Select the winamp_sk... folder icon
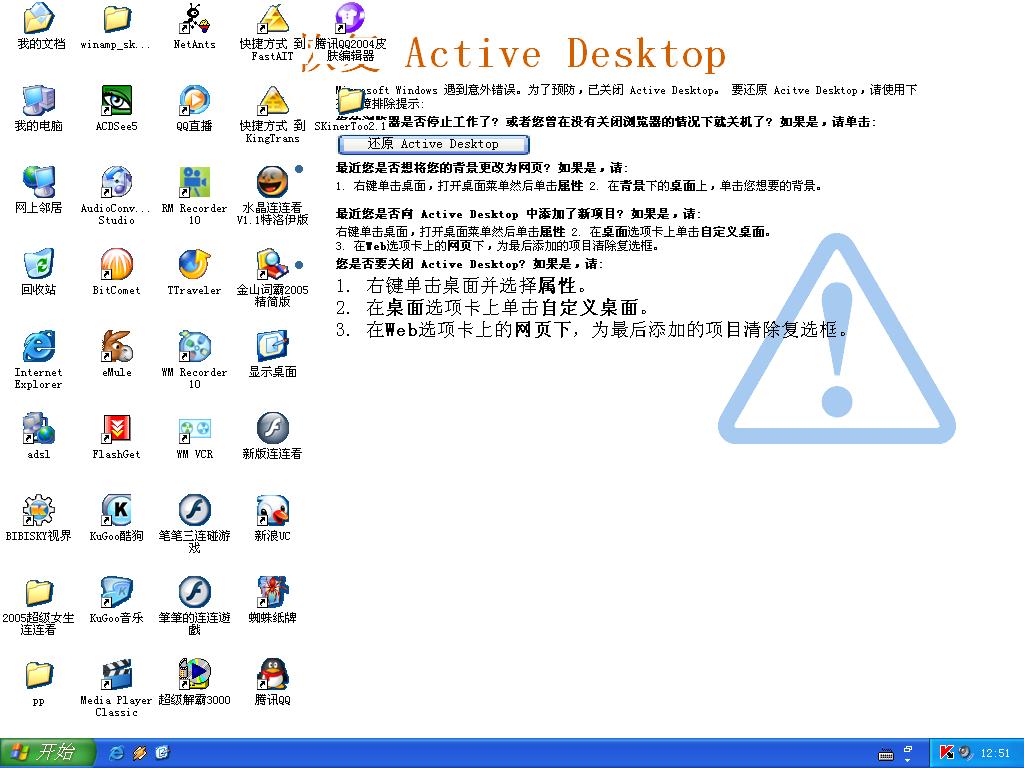The height and width of the screenshot is (768, 1024). pos(116,18)
